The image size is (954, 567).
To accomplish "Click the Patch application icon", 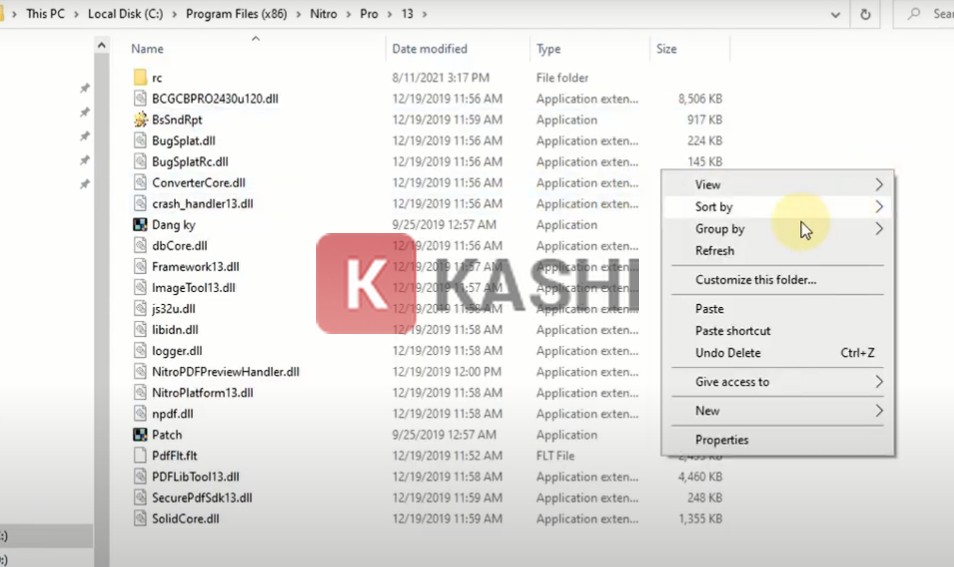I will tap(140, 434).
